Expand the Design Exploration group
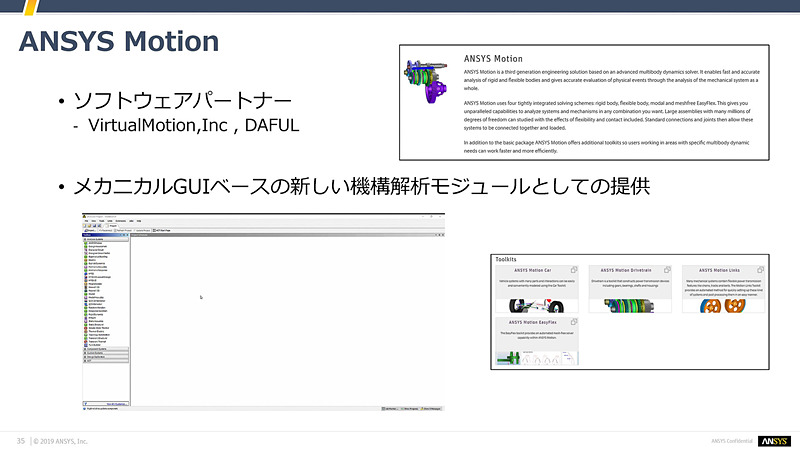The image size is (800, 450). [85, 357]
